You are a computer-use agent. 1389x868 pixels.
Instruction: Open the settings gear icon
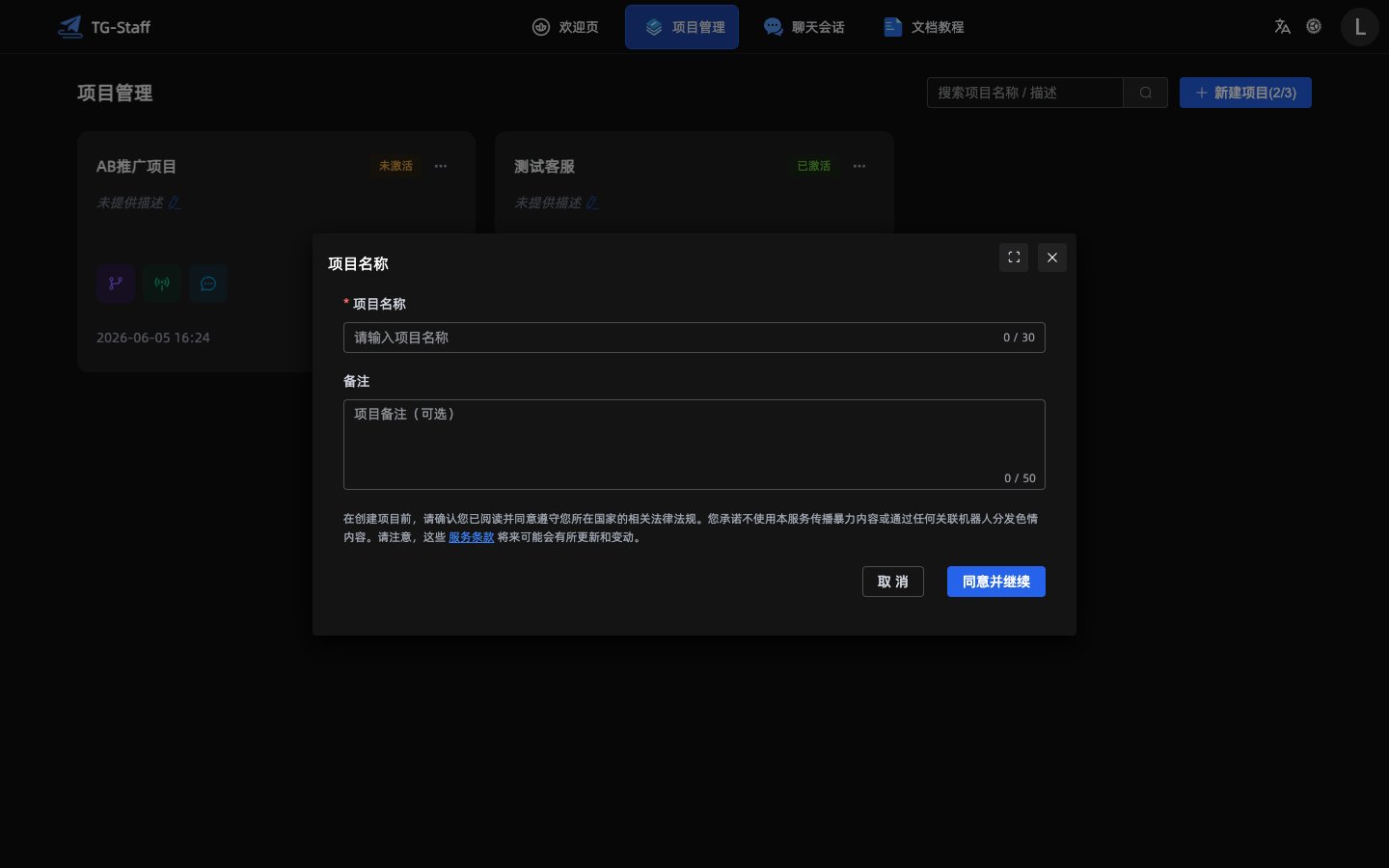(x=1314, y=27)
